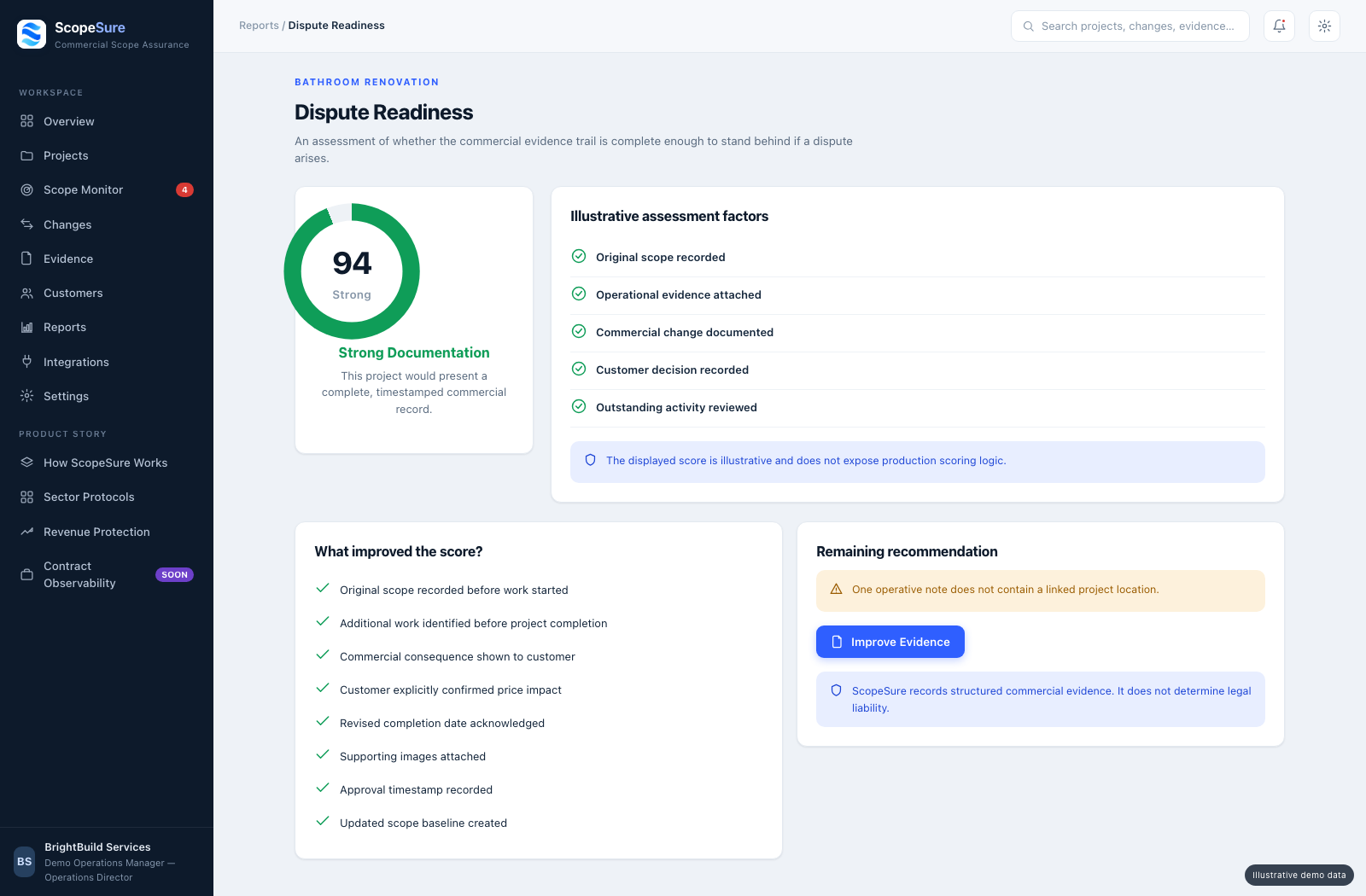Toggle the theme sun icon in header
The image size is (1366, 896).
(x=1324, y=26)
